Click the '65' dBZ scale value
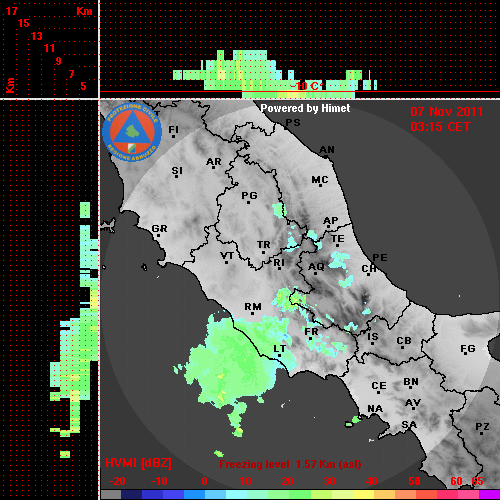Viewport: 500px width, 500px height. pyautogui.click(x=477, y=481)
